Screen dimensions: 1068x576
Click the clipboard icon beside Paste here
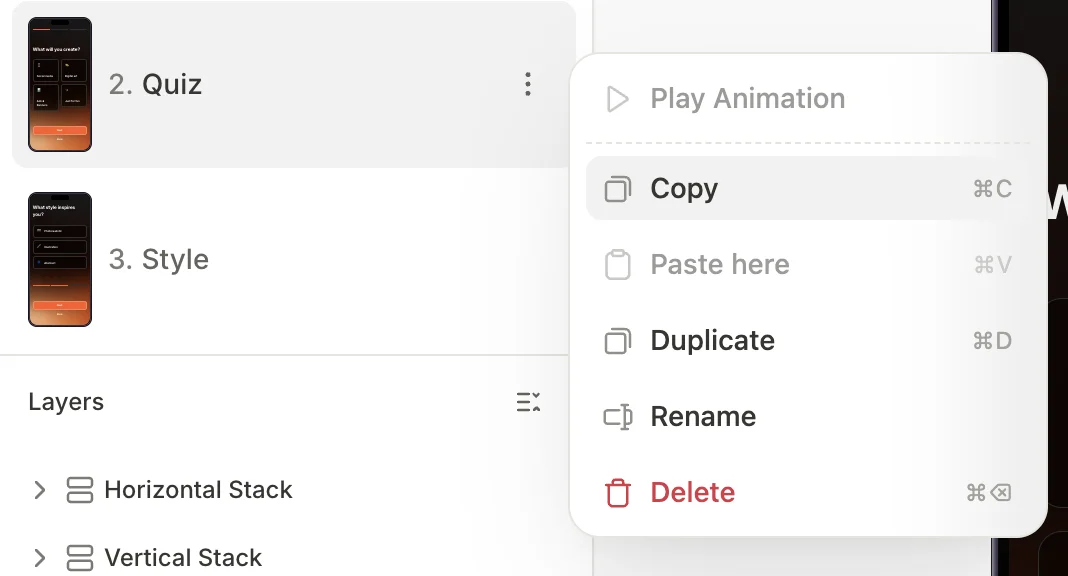(618, 265)
